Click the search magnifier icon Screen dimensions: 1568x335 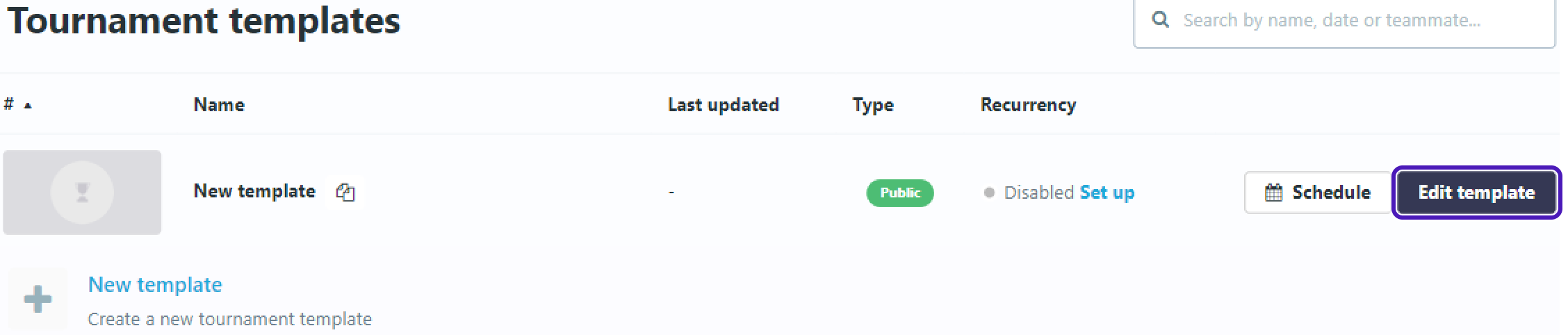(x=1160, y=19)
